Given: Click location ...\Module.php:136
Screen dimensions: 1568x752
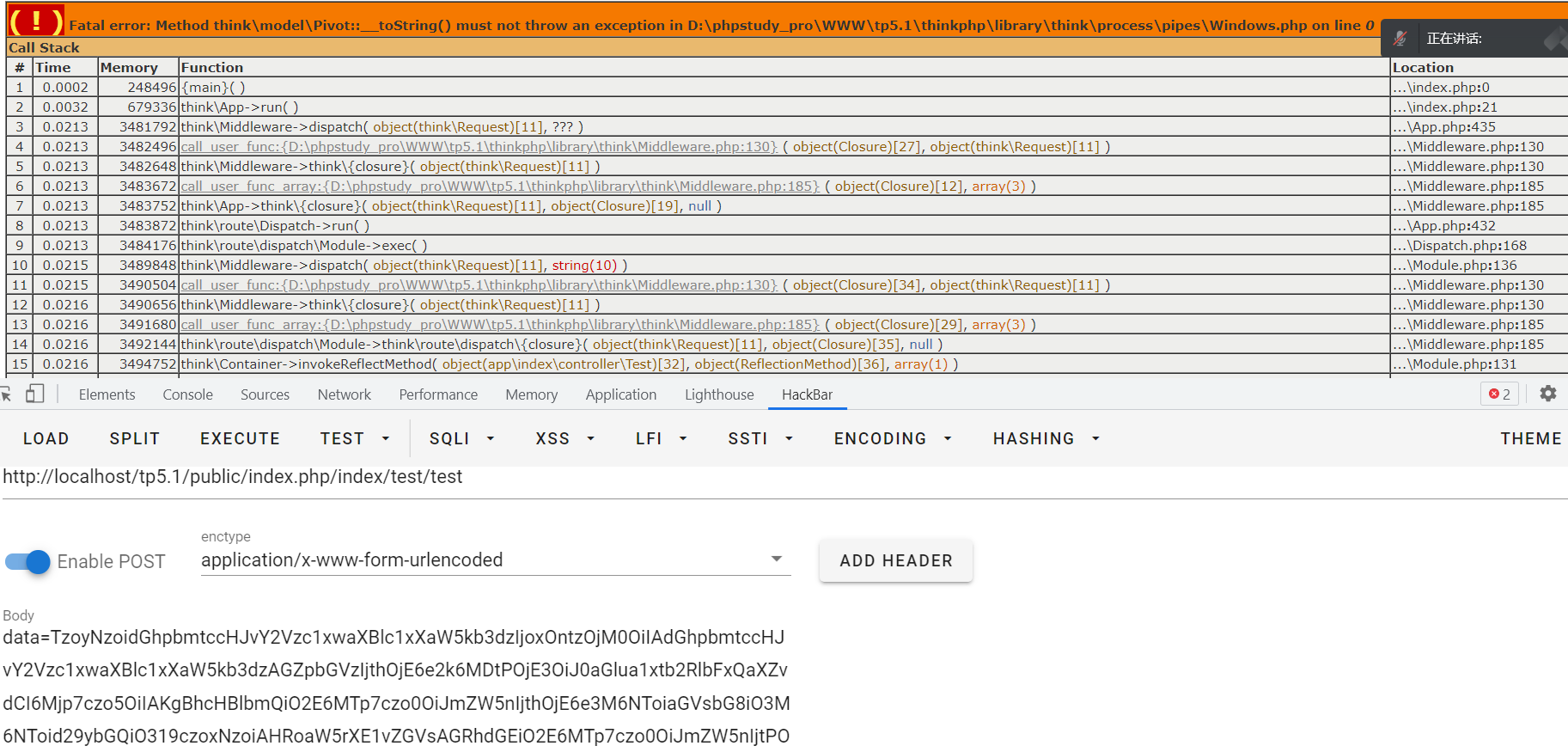Looking at the screenshot, I should (x=1455, y=266).
